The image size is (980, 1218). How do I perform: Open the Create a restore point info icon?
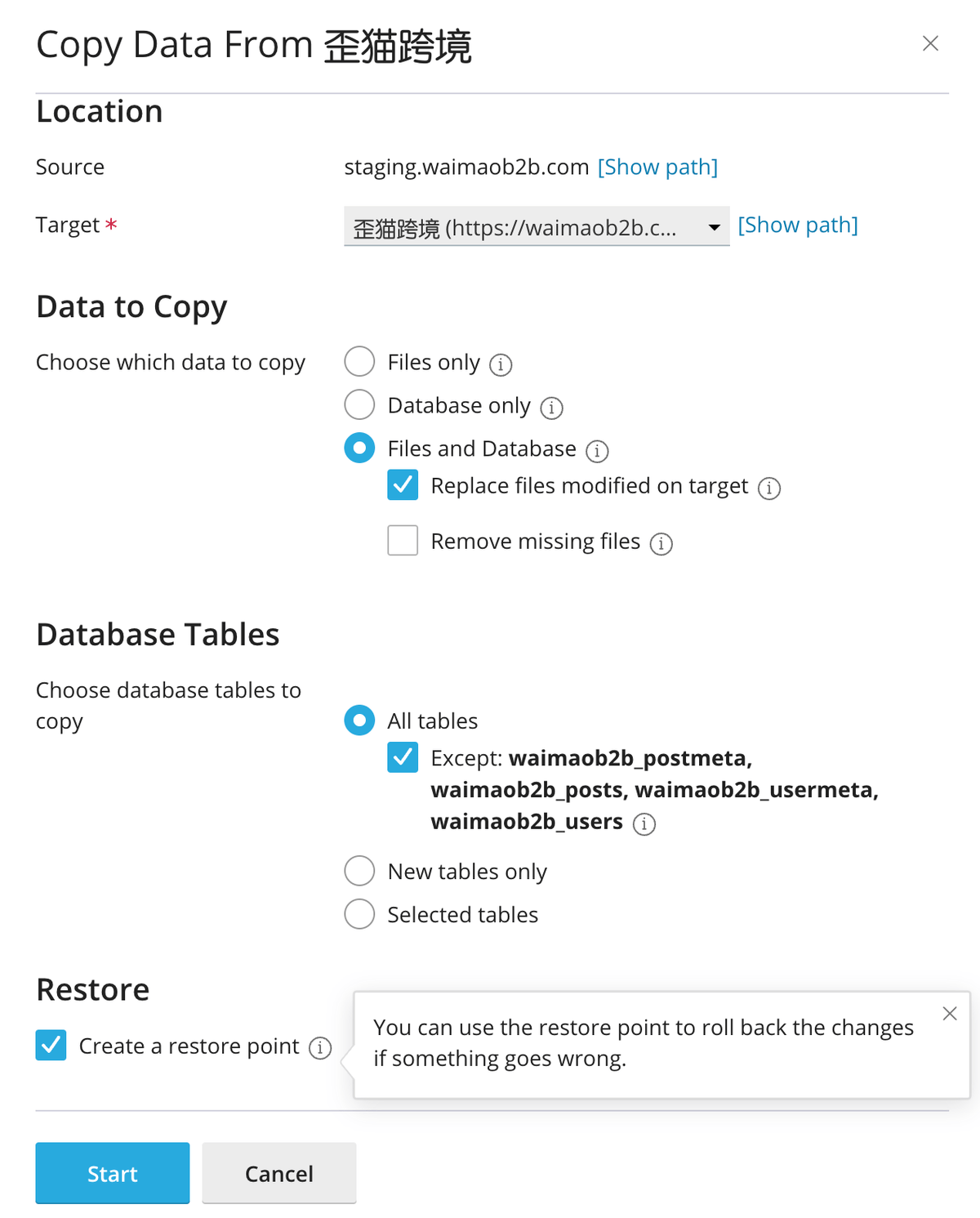[320, 1047]
